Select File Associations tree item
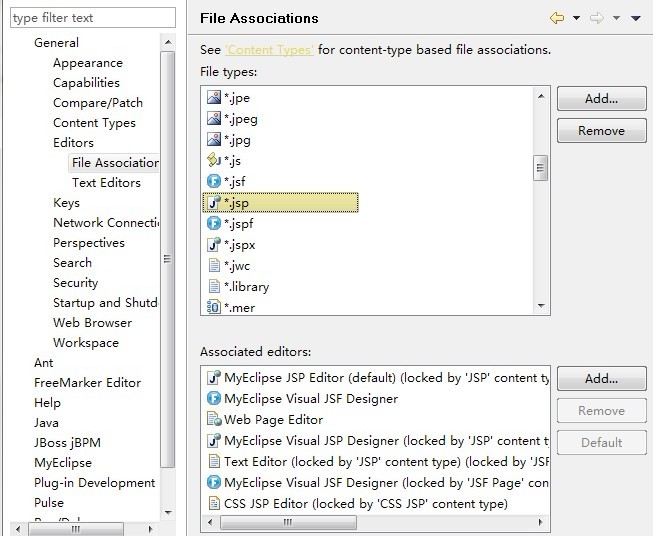Screen dimensions: 653x536 pyautogui.click(x=115, y=163)
